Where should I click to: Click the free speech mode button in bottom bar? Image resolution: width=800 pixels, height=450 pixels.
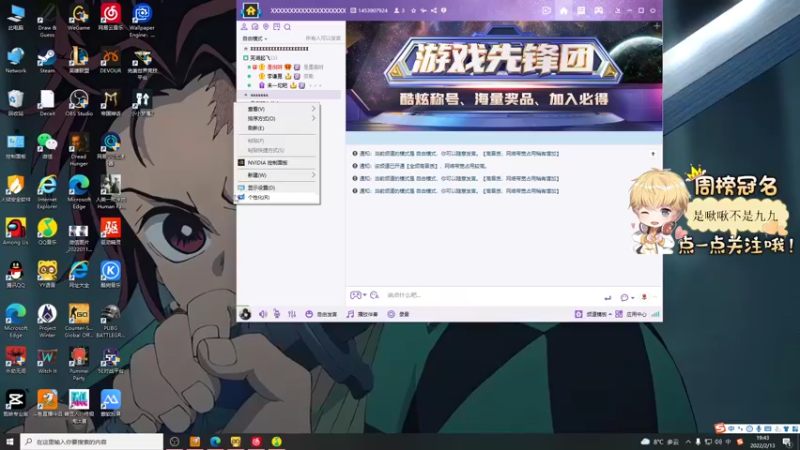click(321, 314)
